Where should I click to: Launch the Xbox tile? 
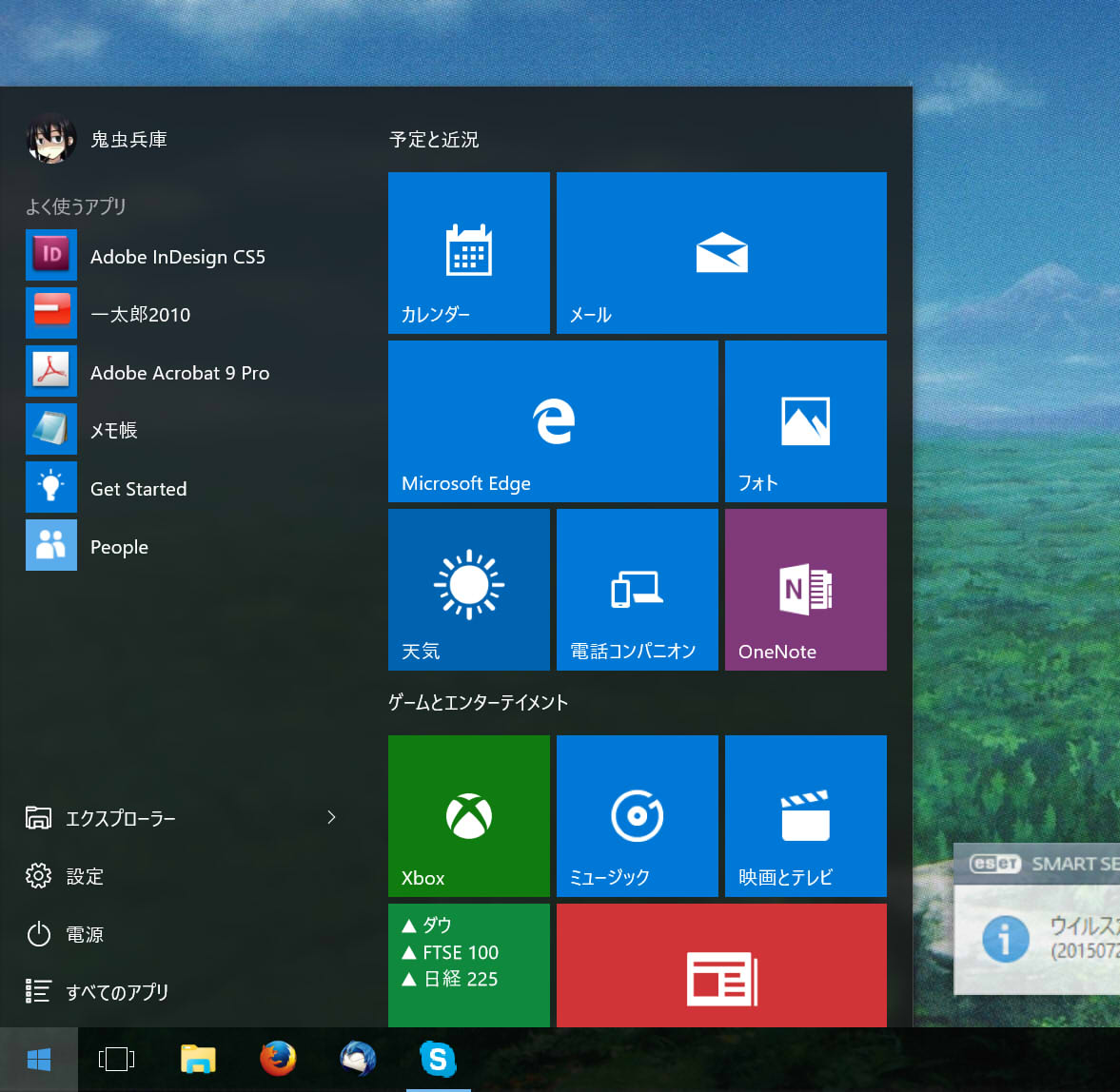pyautogui.click(x=469, y=815)
